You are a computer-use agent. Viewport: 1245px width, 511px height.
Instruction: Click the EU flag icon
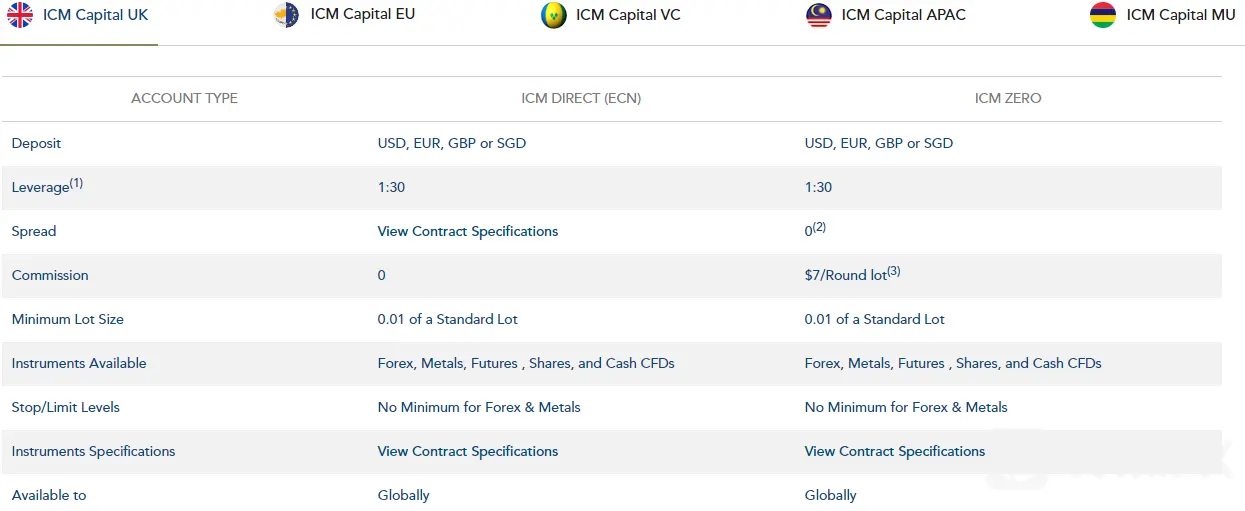[x=287, y=15]
